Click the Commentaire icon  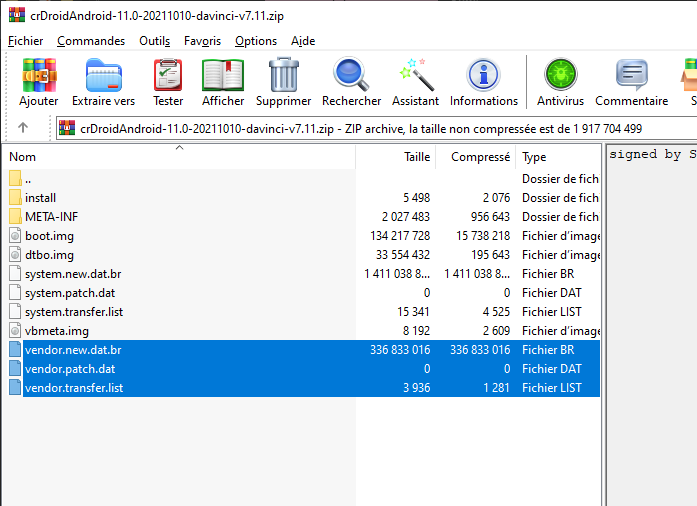coord(632,75)
